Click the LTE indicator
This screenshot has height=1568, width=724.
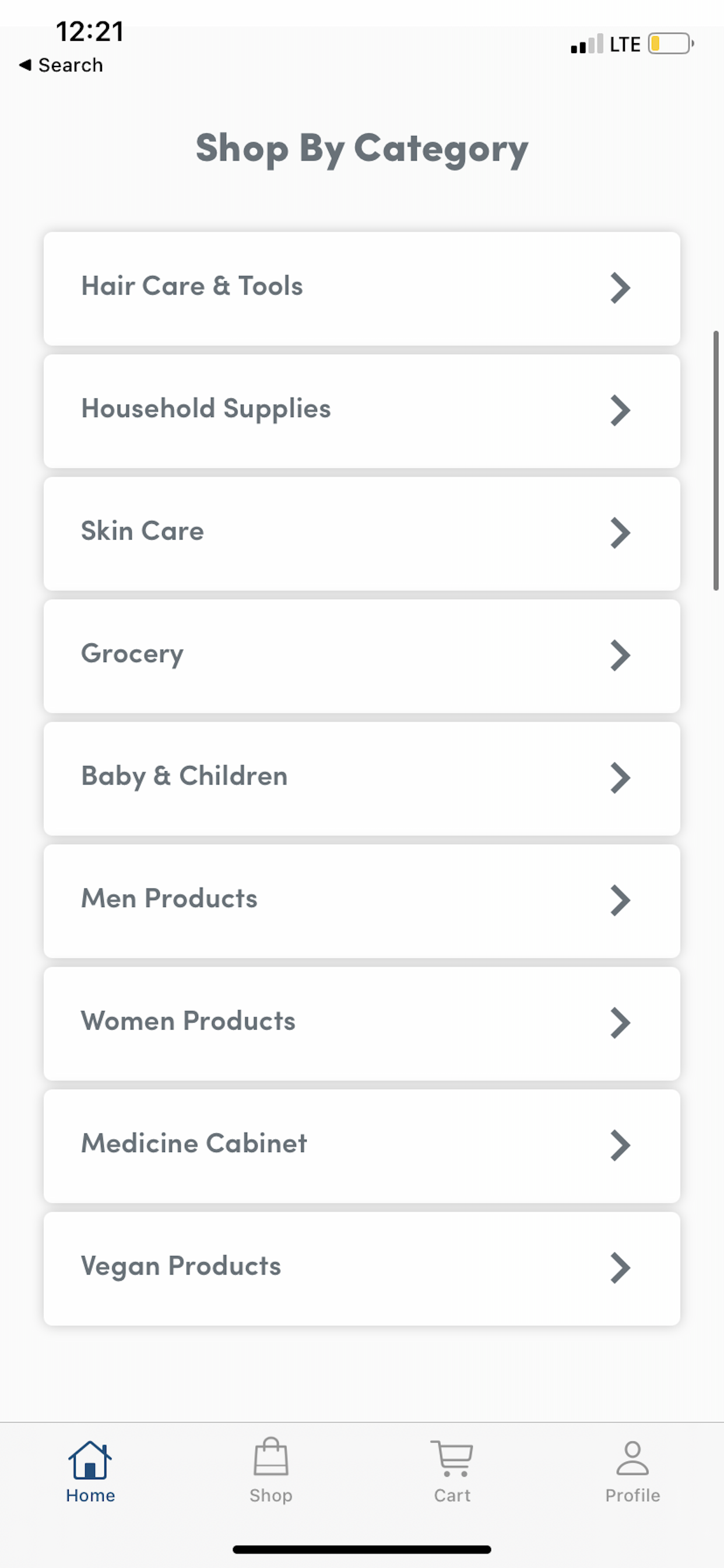click(624, 43)
